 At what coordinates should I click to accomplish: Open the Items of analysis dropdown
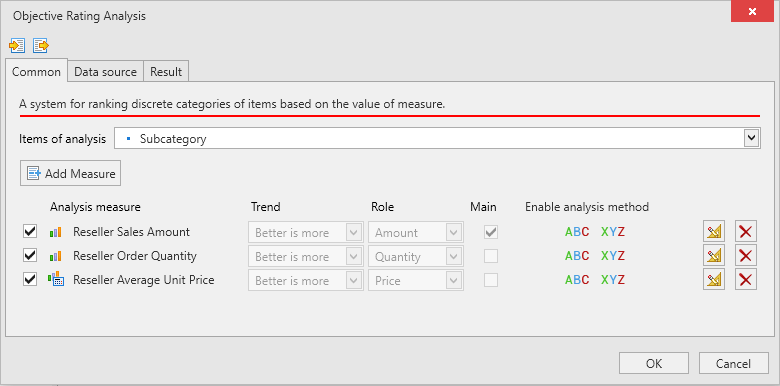[x=751, y=138]
